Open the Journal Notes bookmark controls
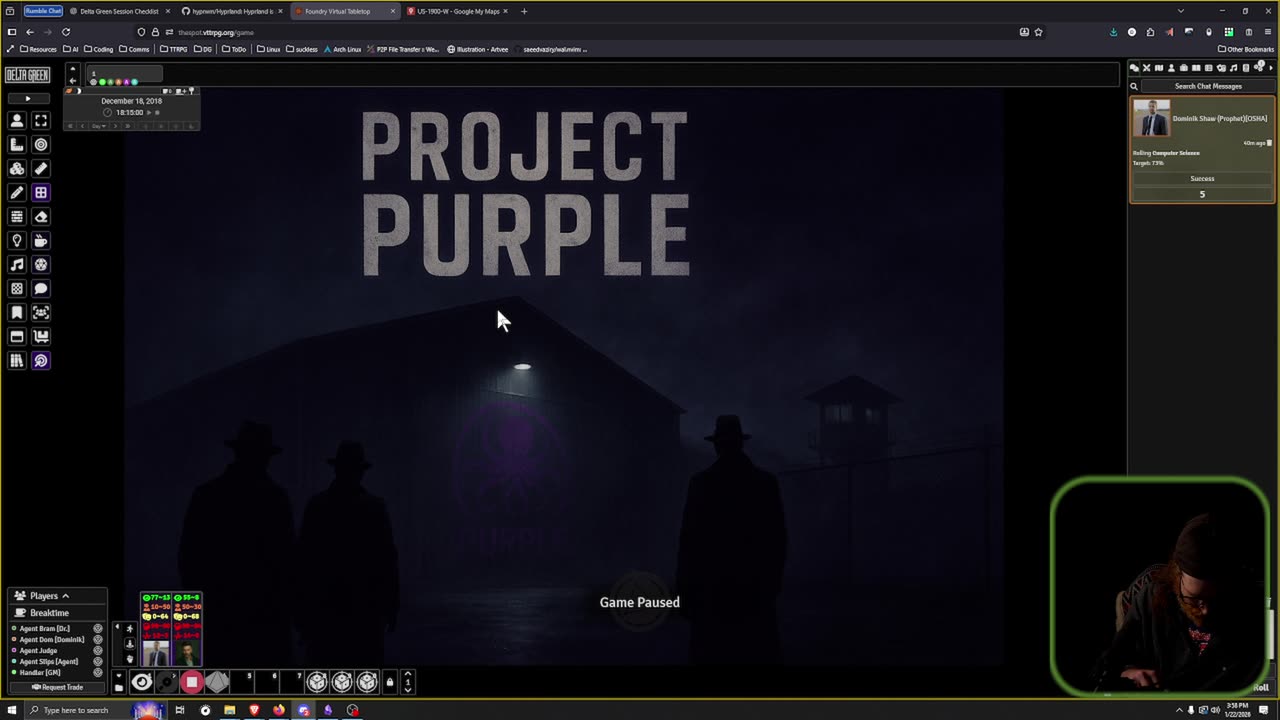1280x720 pixels. pos(17,313)
